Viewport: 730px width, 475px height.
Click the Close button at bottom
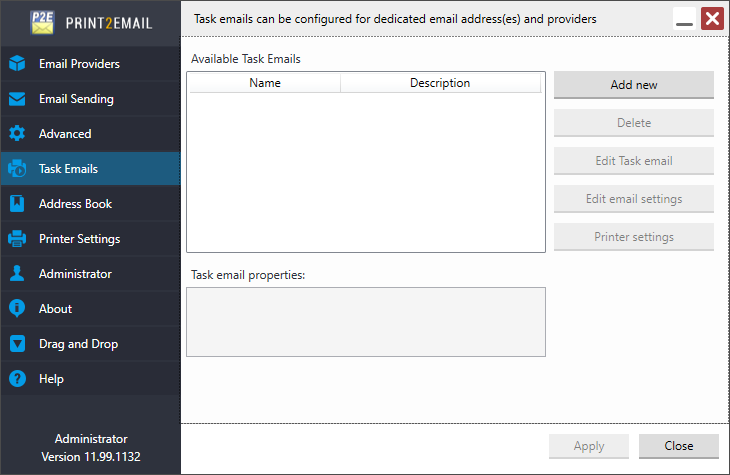point(679,446)
